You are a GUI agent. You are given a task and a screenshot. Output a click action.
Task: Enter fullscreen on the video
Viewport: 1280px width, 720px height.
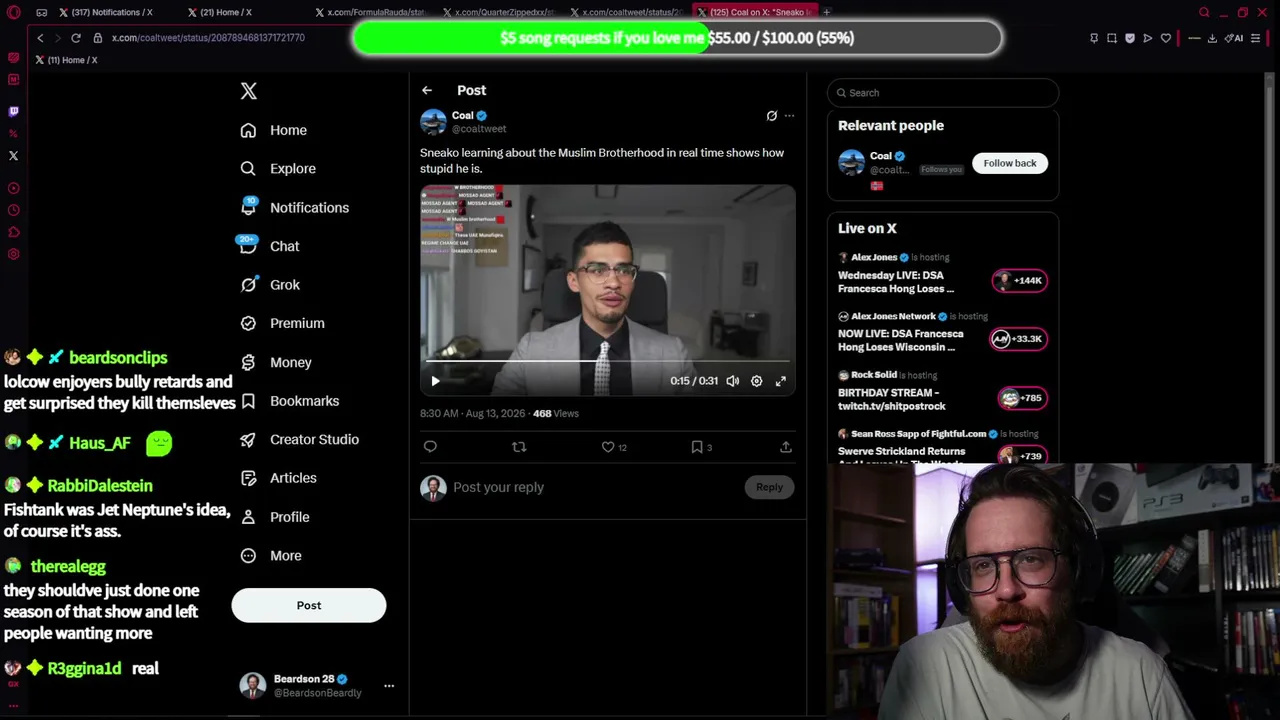tap(781, 381)
